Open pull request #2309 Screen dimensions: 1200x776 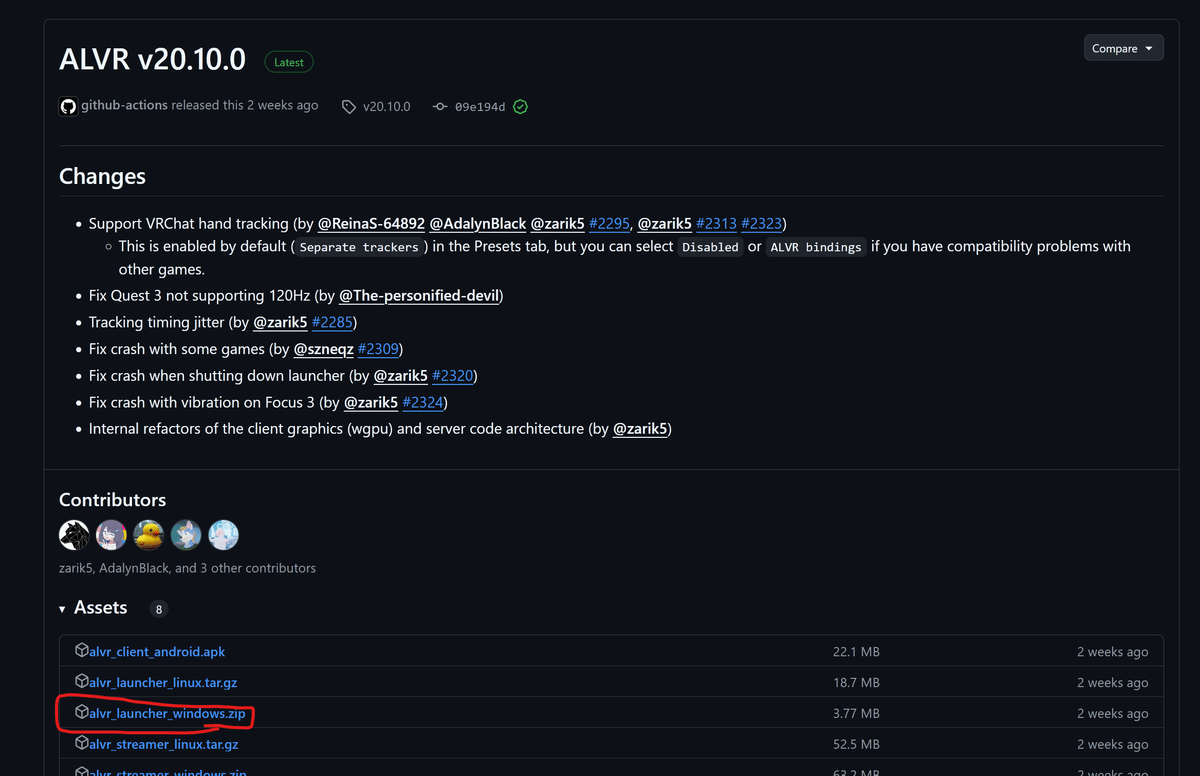pos(378,349)
